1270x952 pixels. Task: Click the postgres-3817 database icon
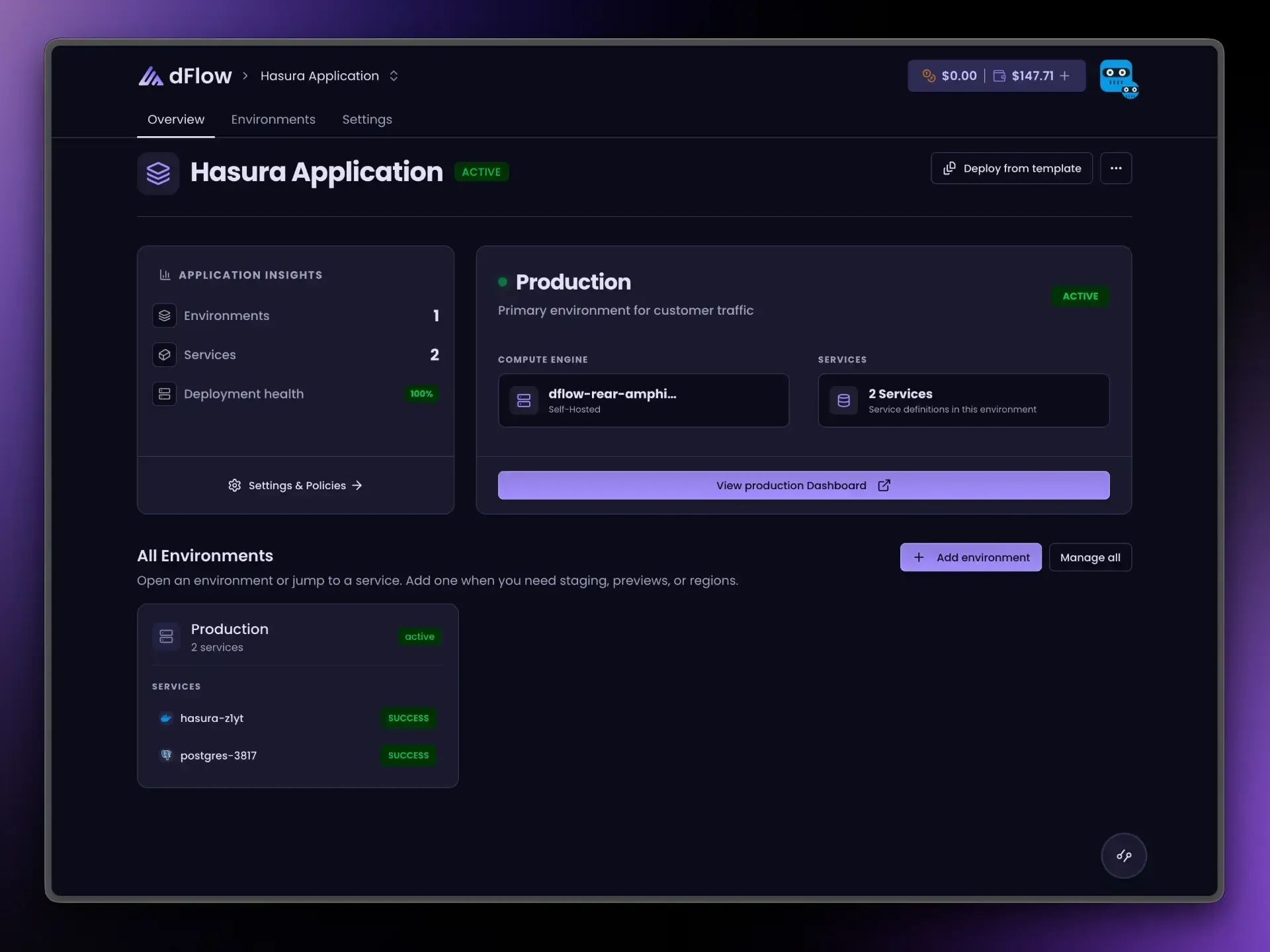point(166,755)
